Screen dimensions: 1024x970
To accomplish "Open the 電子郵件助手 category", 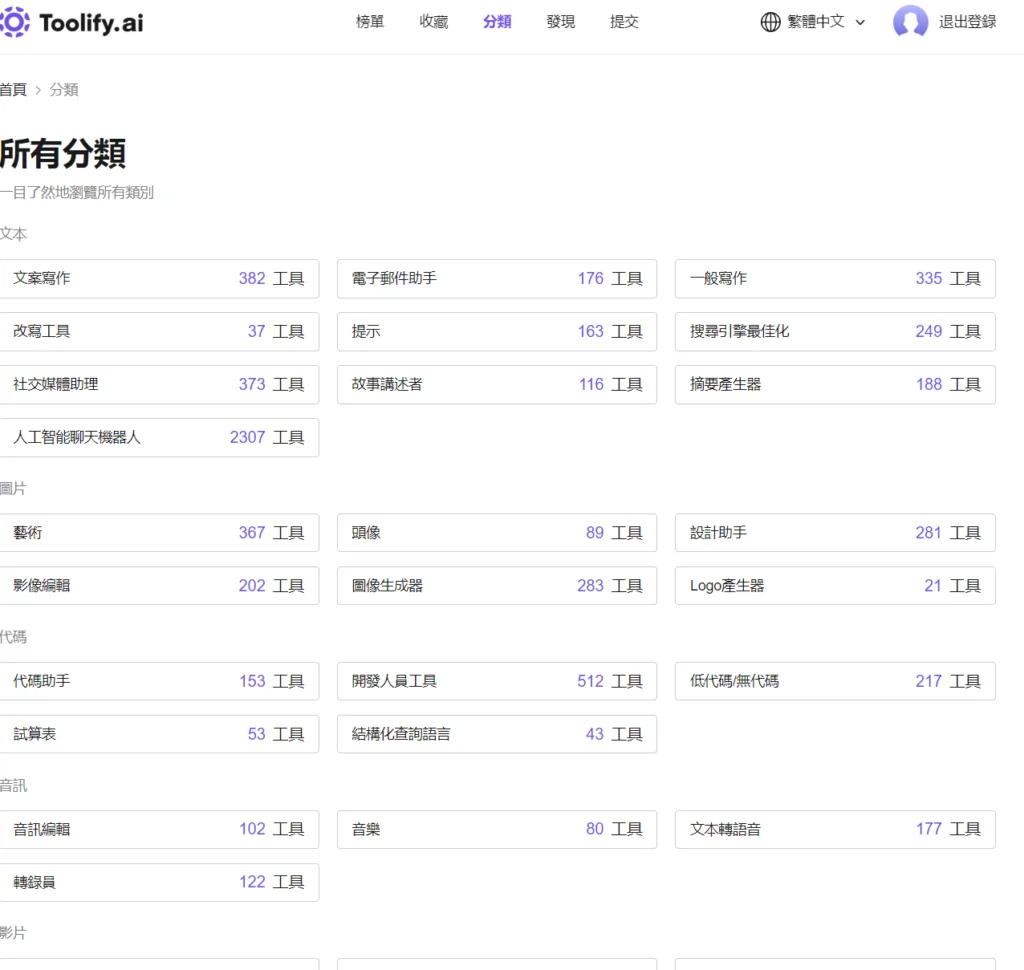I will pyautogui.click(x=497, y=279).
